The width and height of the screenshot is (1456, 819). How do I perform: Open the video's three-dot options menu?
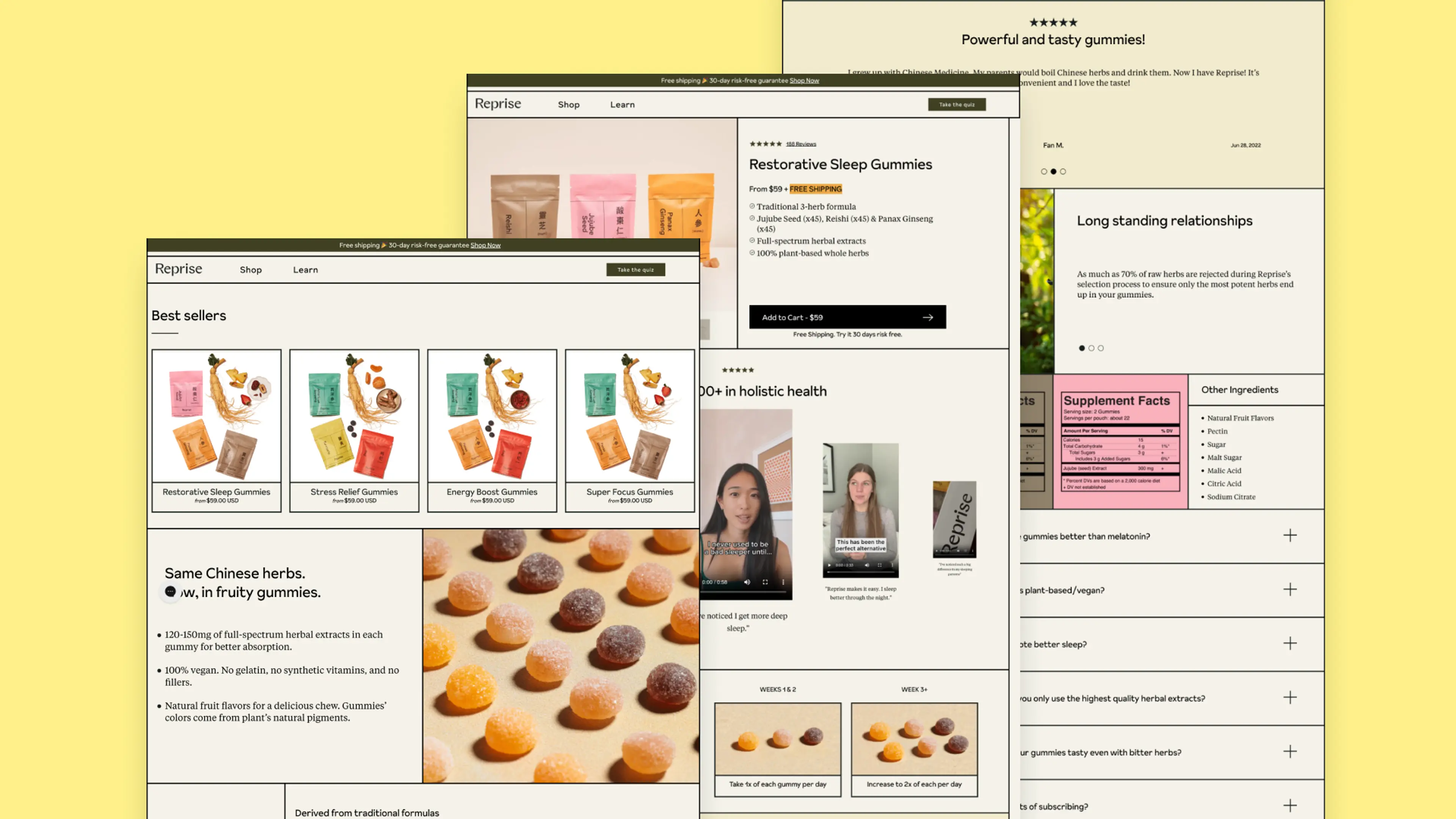(783, 582)
